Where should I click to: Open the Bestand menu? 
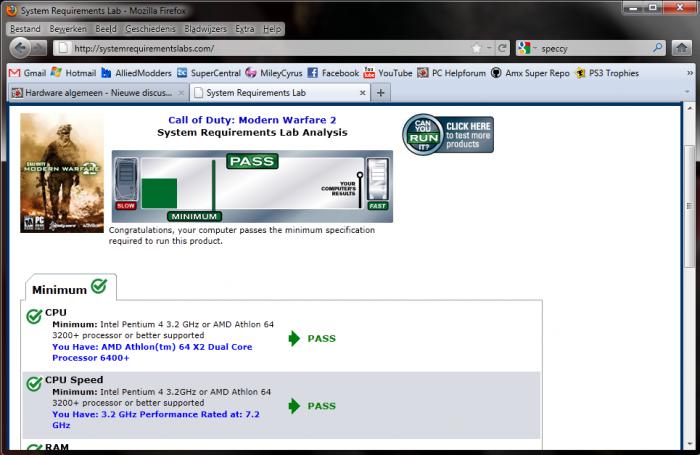pyautogui.click(x=25, y=29)
